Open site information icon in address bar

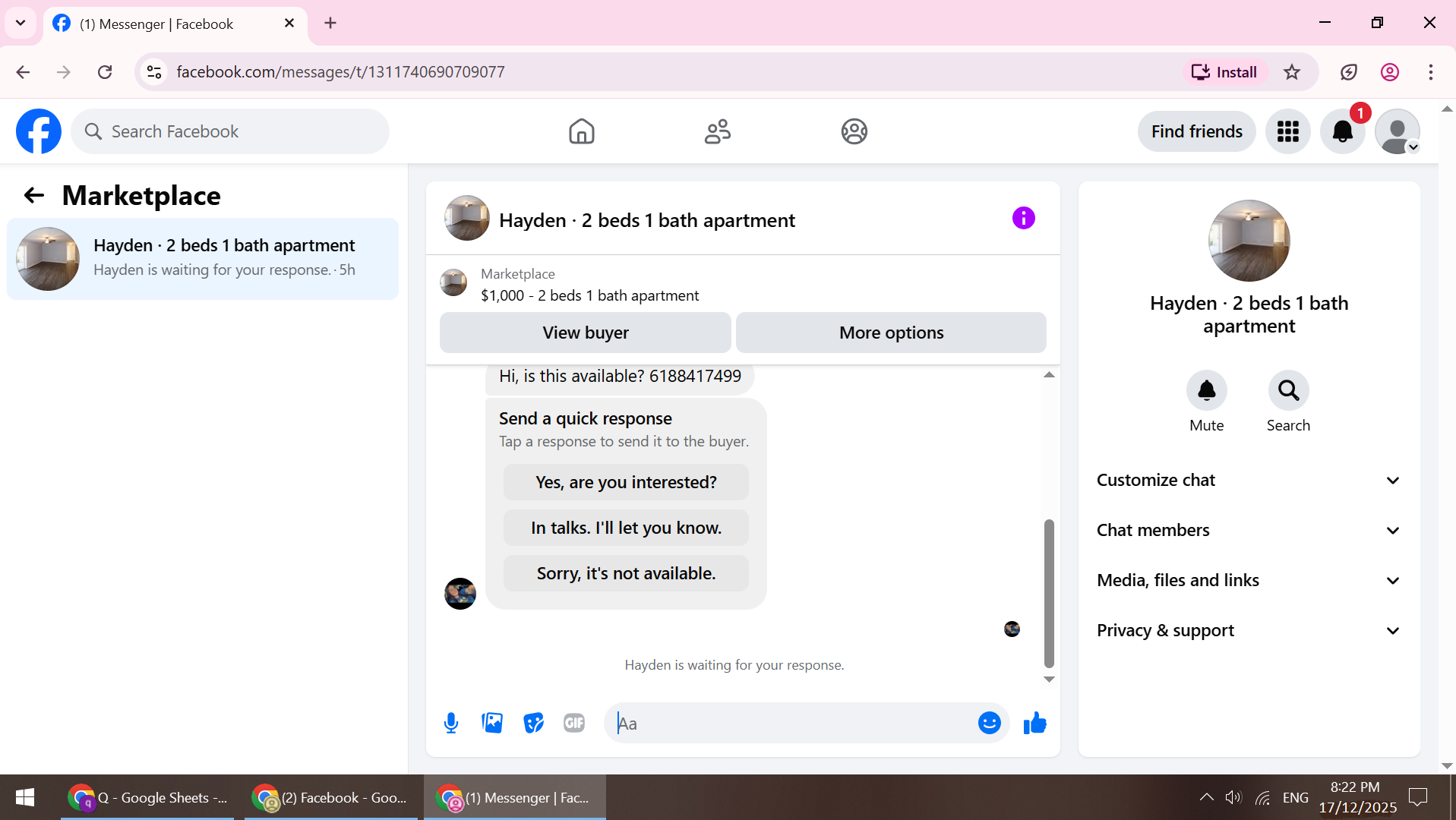(154, 72)
